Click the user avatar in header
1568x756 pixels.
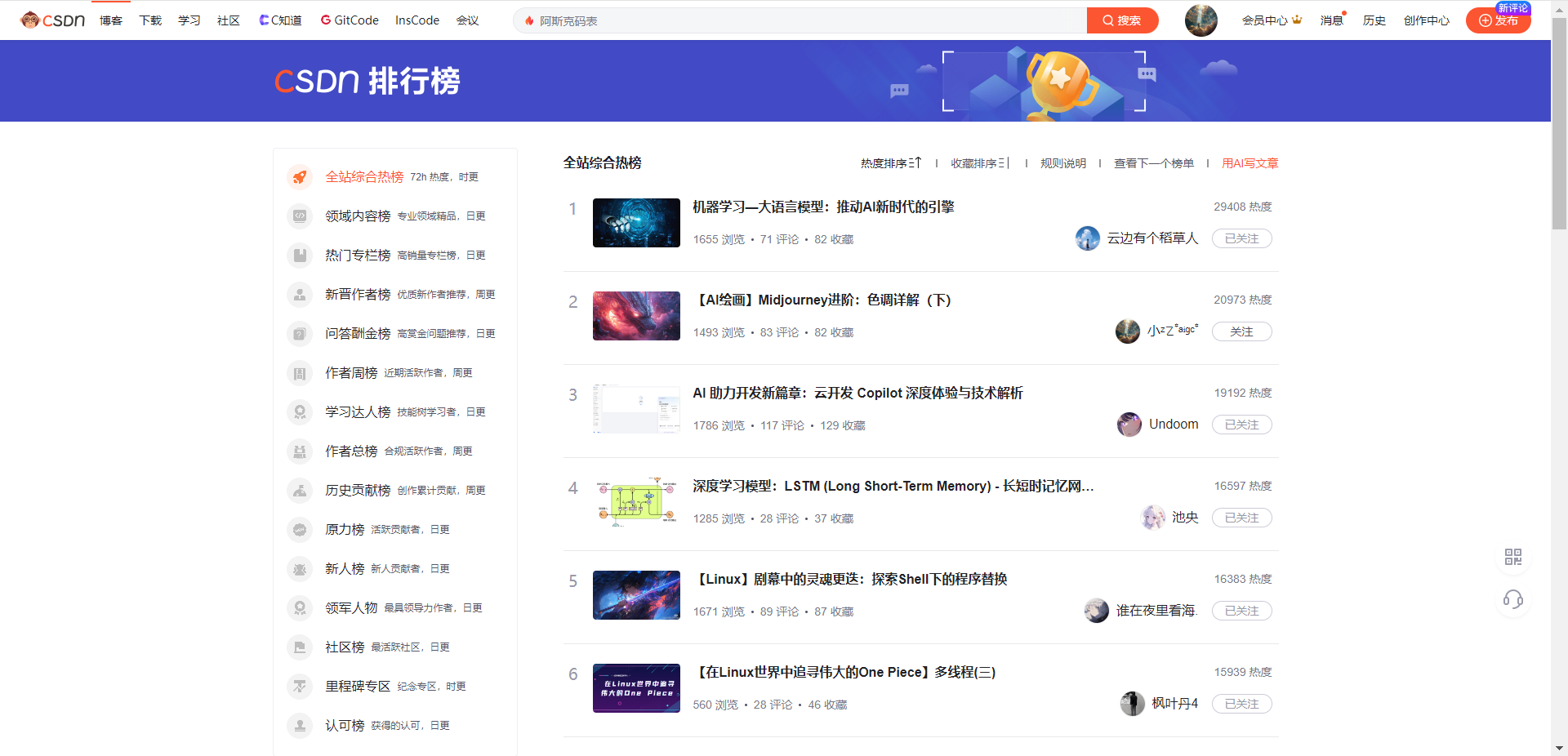(1200, 20)
